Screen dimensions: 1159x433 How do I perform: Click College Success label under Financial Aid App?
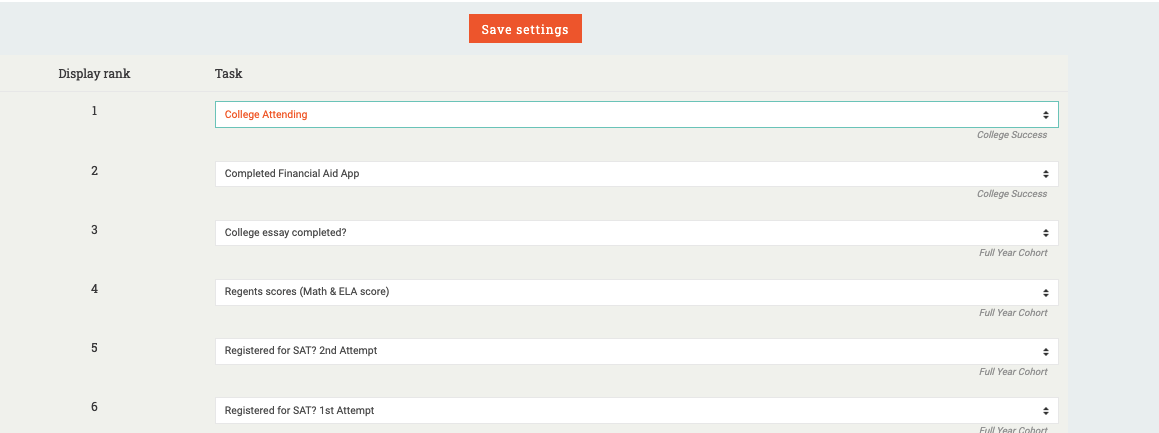pyautogui.click(x=1011, y=194)
